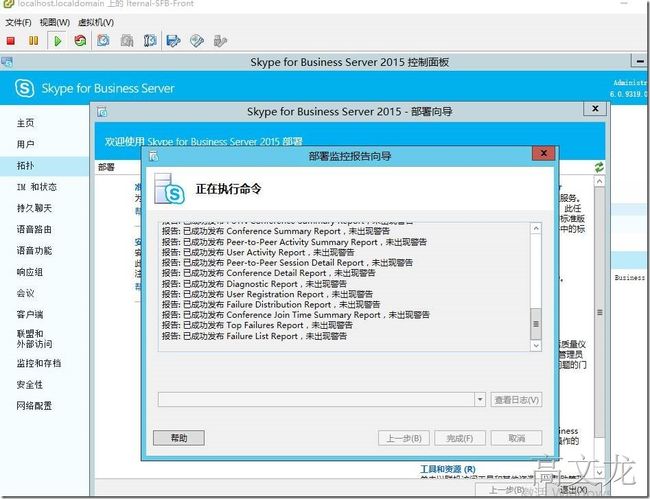The image size is (650, 499).
Task: Select 安全性 in the navigation
Action: point(29,385)
